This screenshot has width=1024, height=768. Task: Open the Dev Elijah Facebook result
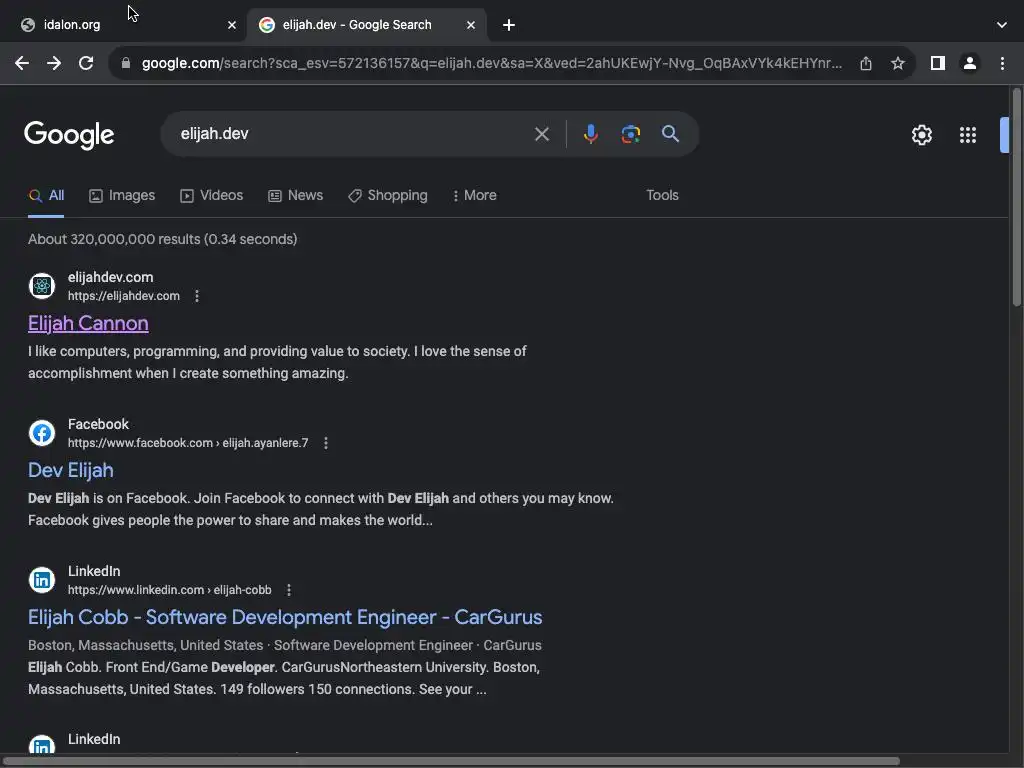point(71,470)
